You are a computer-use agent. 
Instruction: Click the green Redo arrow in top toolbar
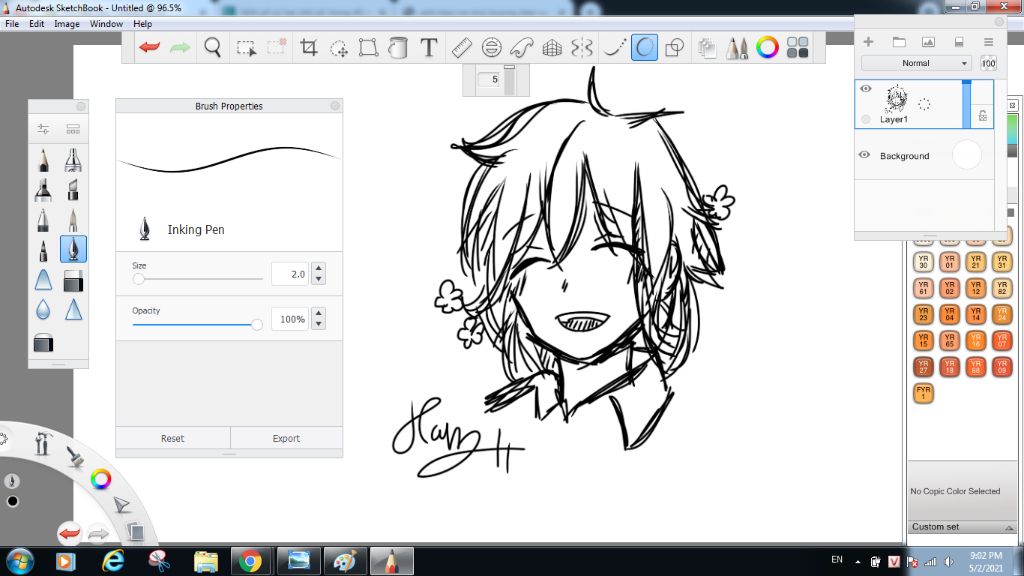click(180, 48)
